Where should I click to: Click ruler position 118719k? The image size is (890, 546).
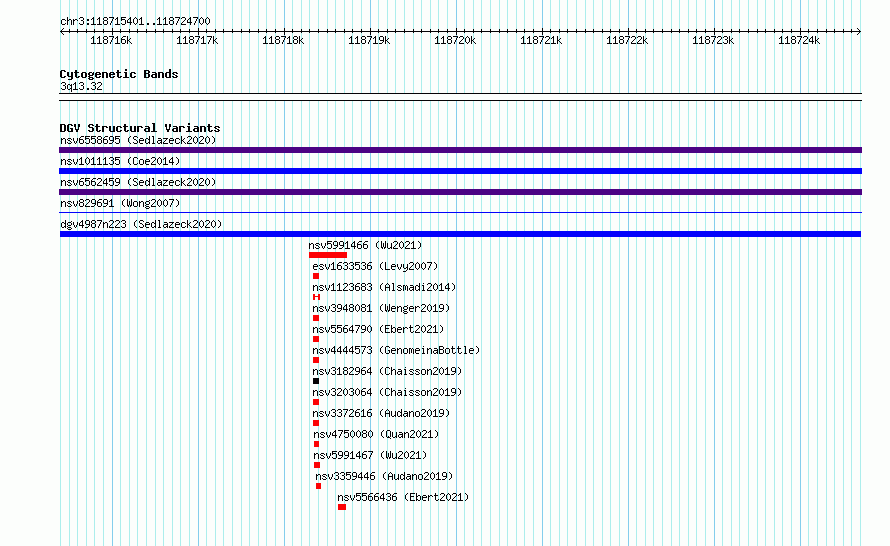click(x=369, y=40)
